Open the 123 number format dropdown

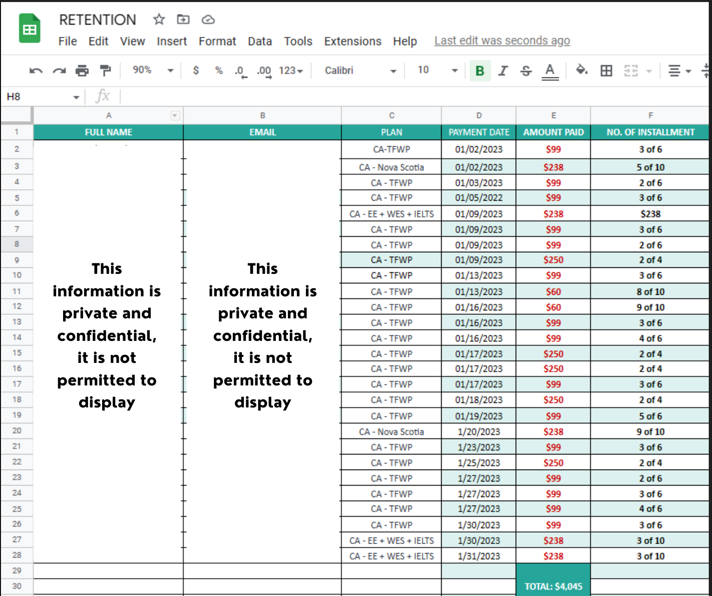pyautogui.click(x=291, y=71)
